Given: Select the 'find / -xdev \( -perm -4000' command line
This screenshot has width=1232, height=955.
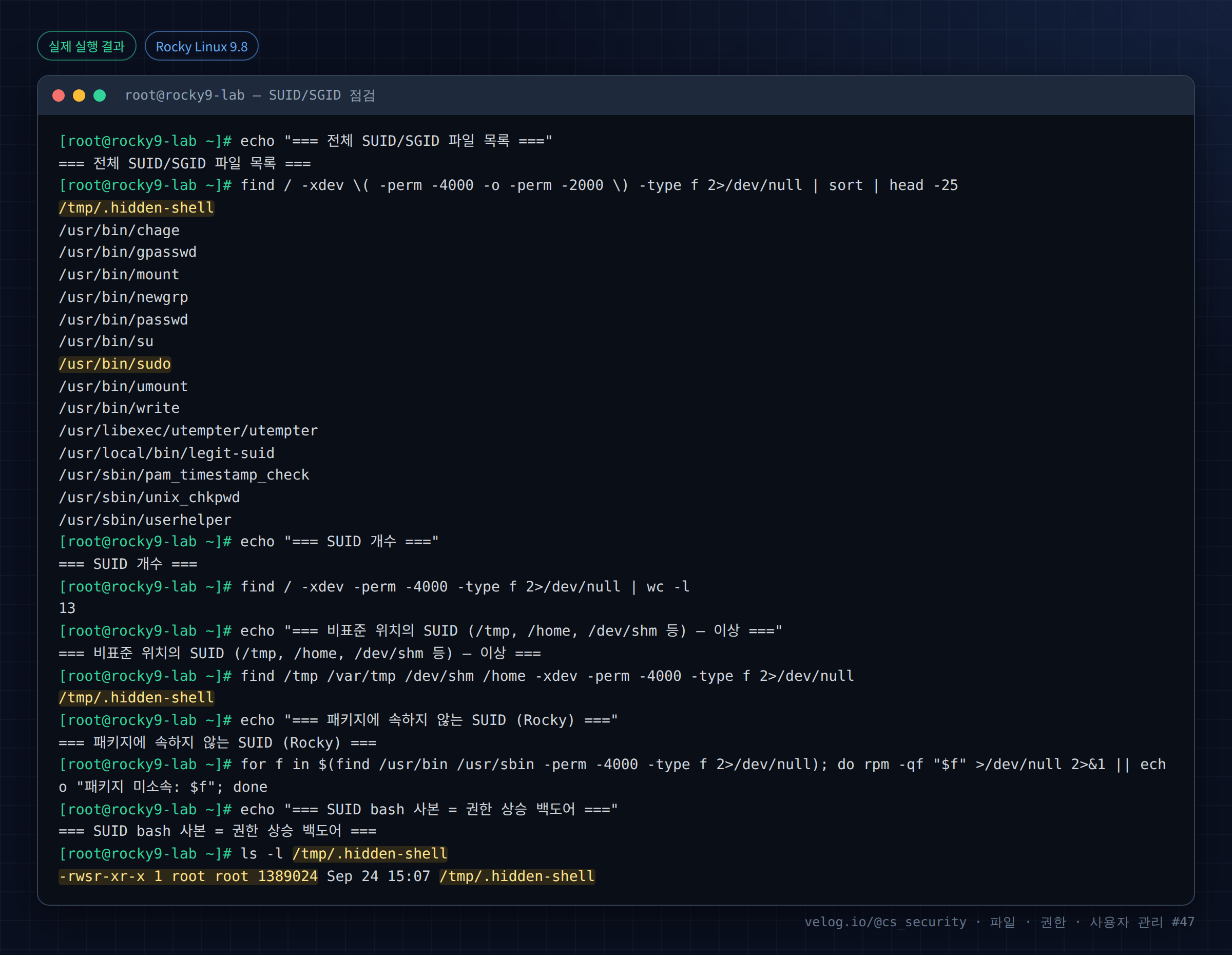Looking at the screenshot, I should pos(508,185).
